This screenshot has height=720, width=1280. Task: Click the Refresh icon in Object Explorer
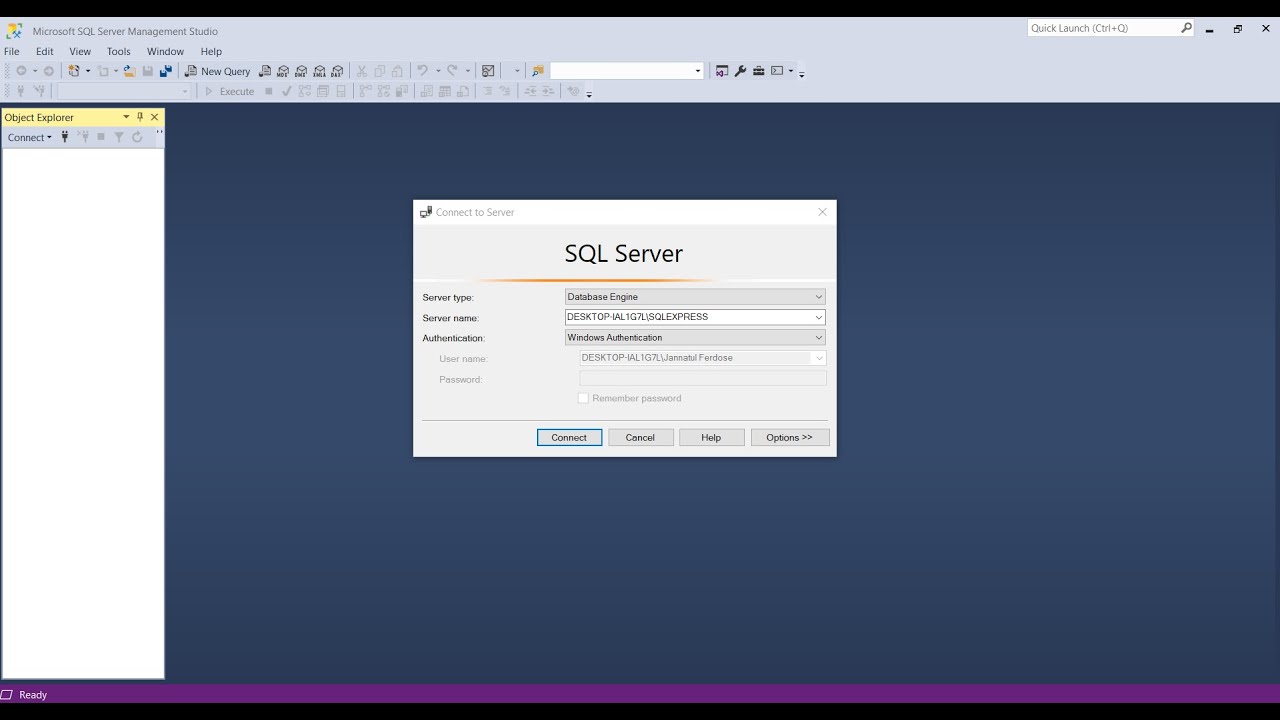pyautogui.click(x=137, y=137)
